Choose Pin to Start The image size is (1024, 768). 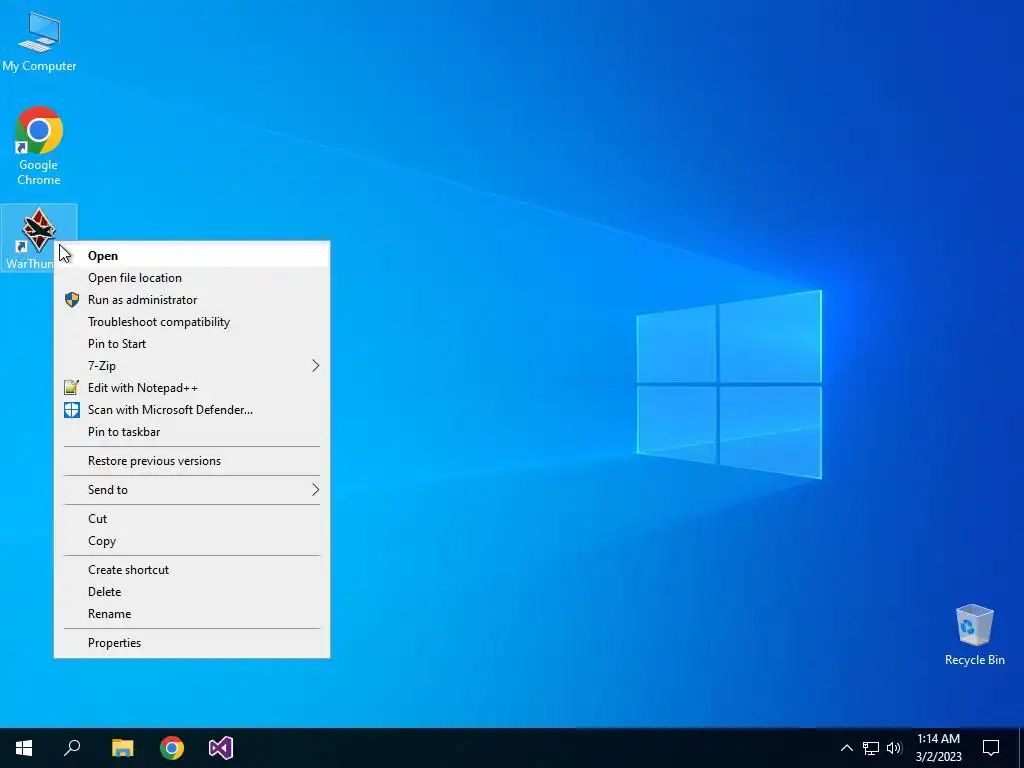coord(192,344)
